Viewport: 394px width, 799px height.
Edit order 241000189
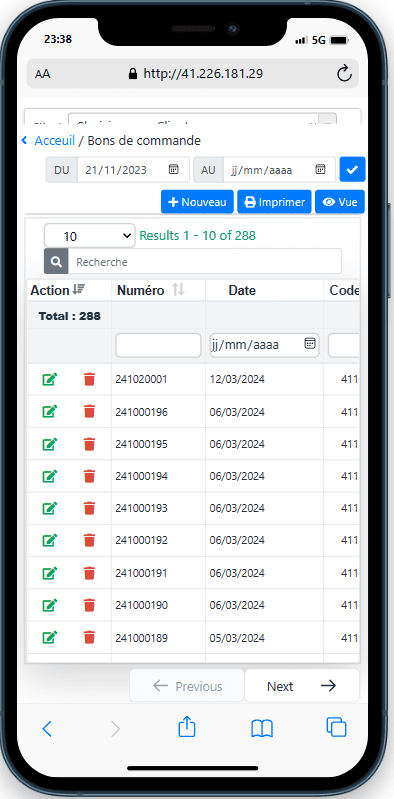(49, 637)
